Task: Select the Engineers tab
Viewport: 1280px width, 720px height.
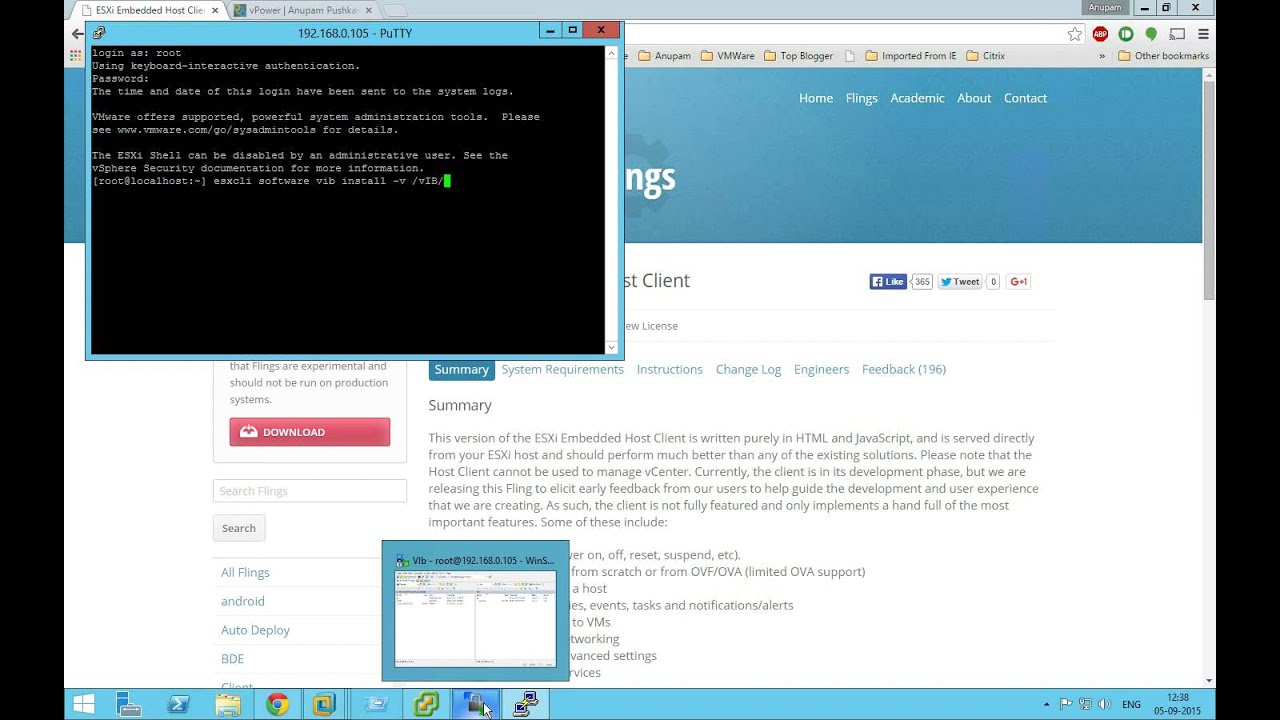Action: coord(821,369)
